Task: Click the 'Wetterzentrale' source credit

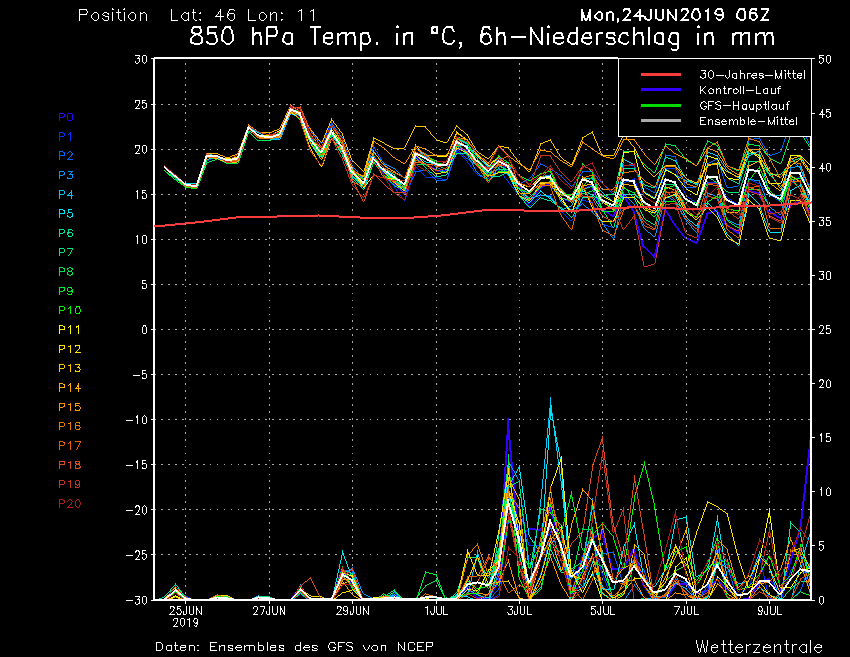Action: click(759, 647)
